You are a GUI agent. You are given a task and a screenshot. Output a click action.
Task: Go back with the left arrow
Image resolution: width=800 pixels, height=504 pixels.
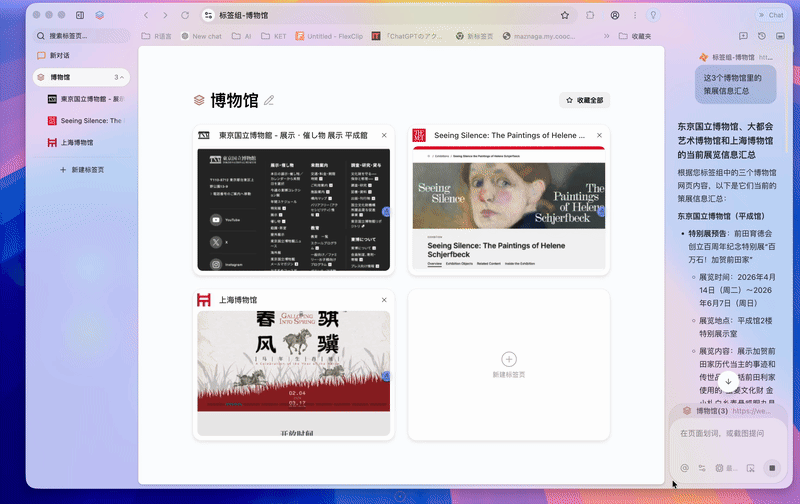[146, 15]
